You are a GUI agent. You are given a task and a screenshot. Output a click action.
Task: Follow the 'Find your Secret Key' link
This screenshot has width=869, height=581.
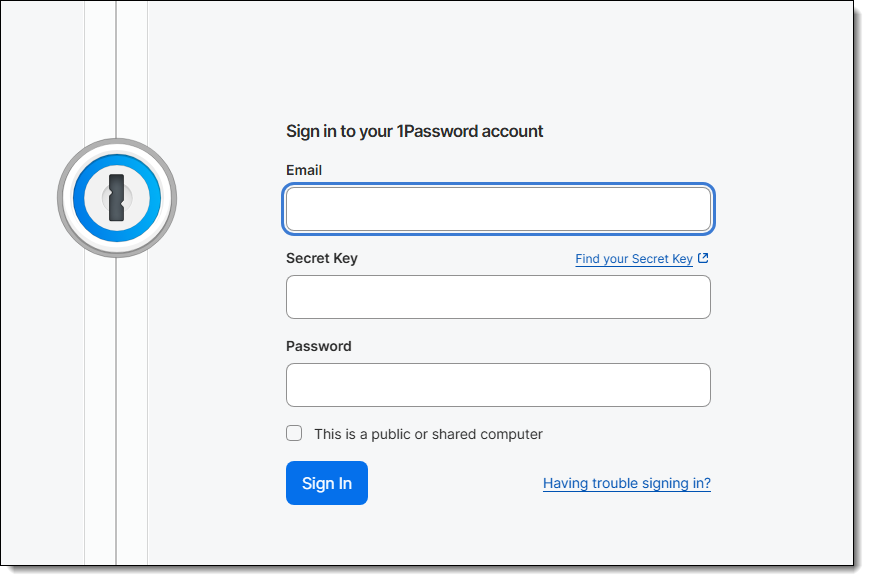tap(634, 259)
